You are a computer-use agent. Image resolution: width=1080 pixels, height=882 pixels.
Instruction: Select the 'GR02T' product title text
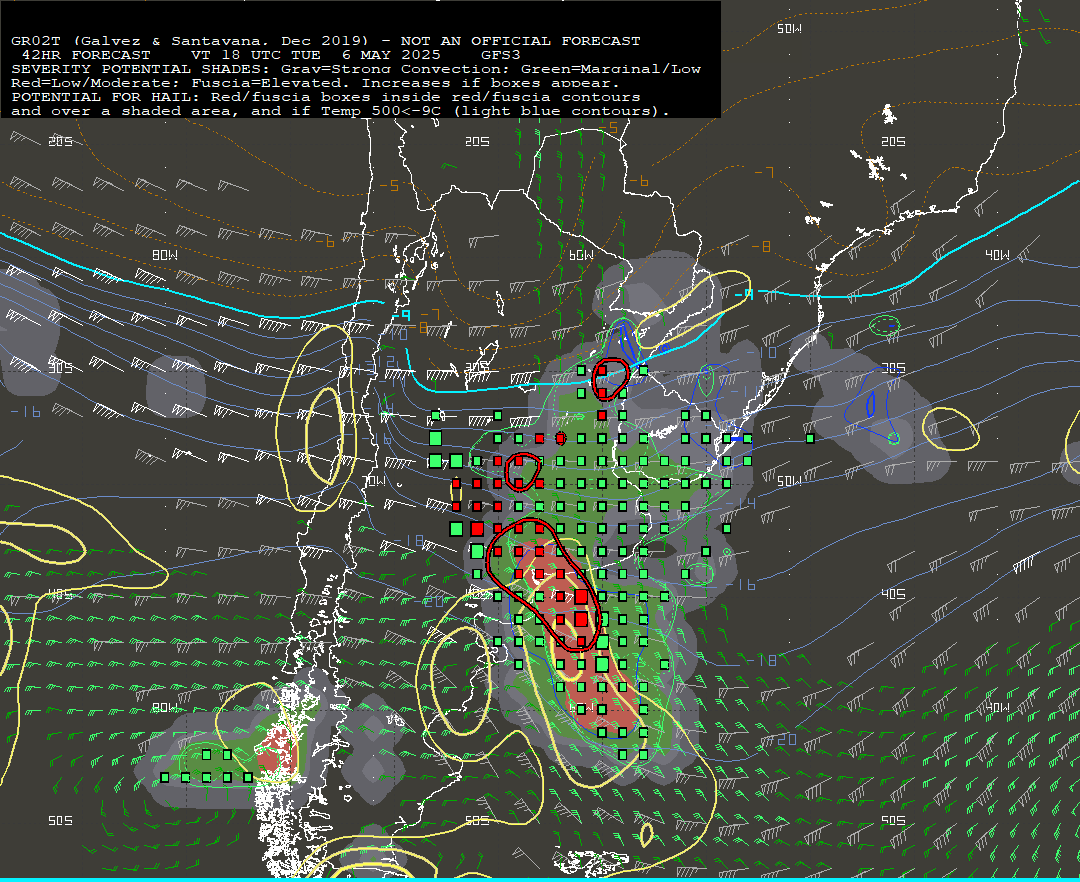pyautogui.click(x=36, y=41)
